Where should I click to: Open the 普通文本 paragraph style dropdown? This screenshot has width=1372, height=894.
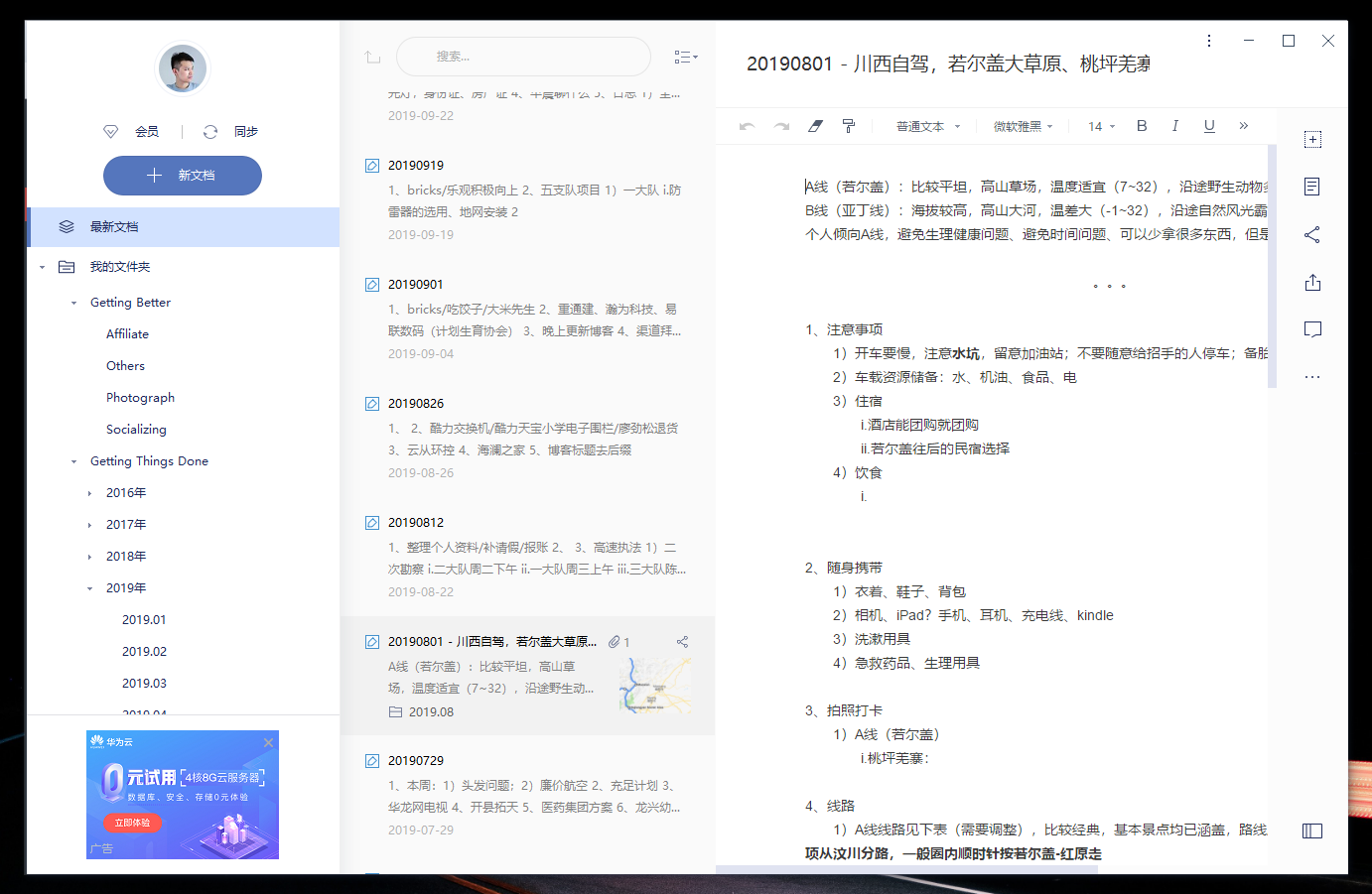[925, 126]
